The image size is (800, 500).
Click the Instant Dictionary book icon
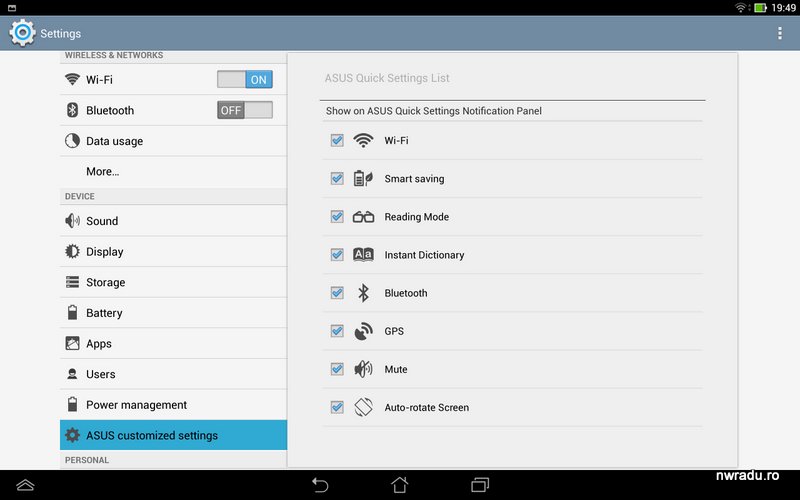363,255
